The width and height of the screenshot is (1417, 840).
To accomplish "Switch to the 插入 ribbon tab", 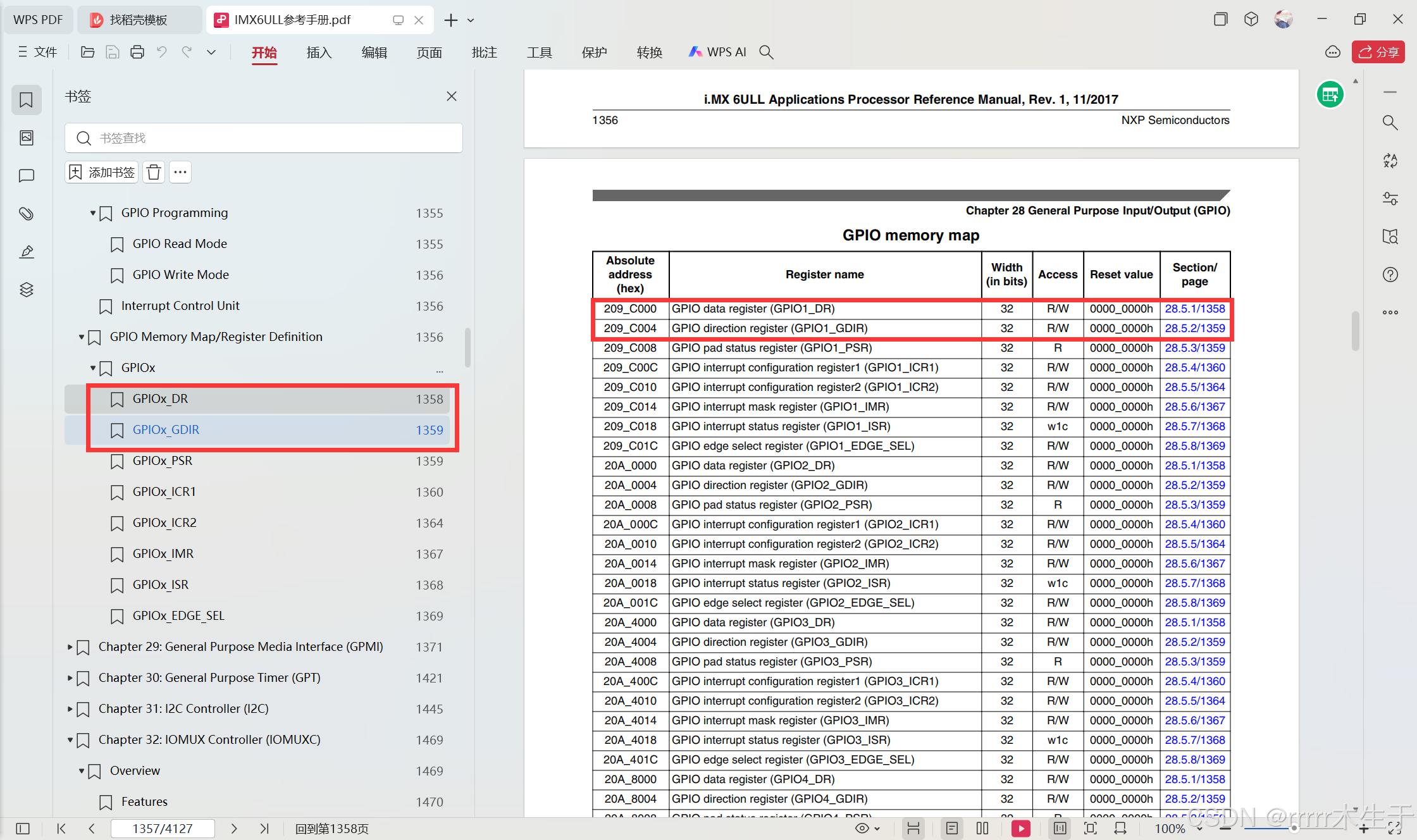I will click(x=319, y=52).
